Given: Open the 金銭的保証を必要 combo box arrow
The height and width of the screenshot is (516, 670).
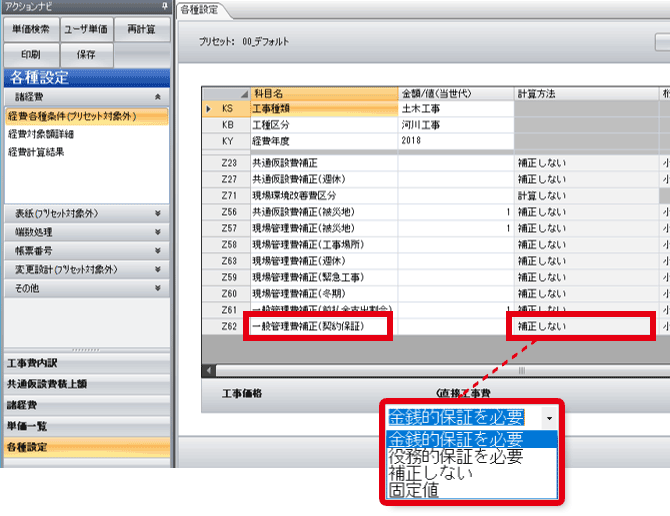Looking at the screenshot, I should 549,415.
